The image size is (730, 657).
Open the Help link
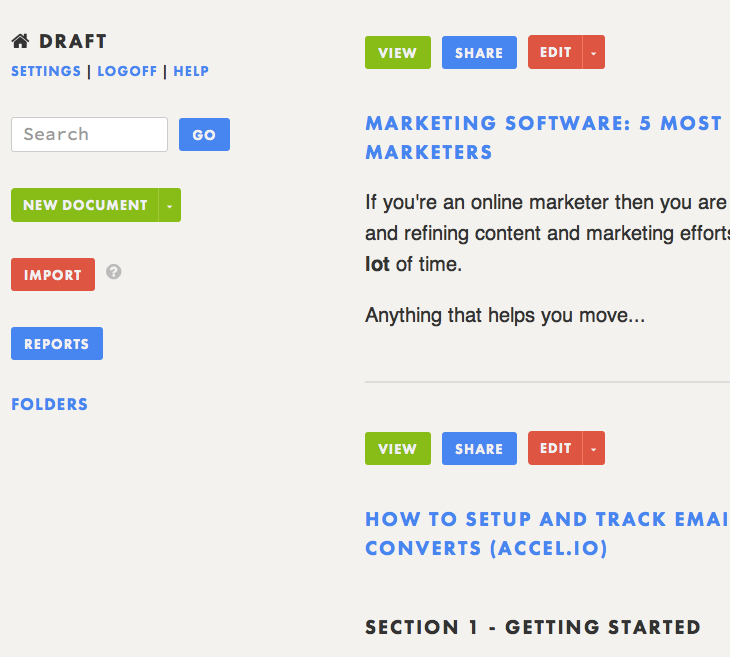point(191,71)
